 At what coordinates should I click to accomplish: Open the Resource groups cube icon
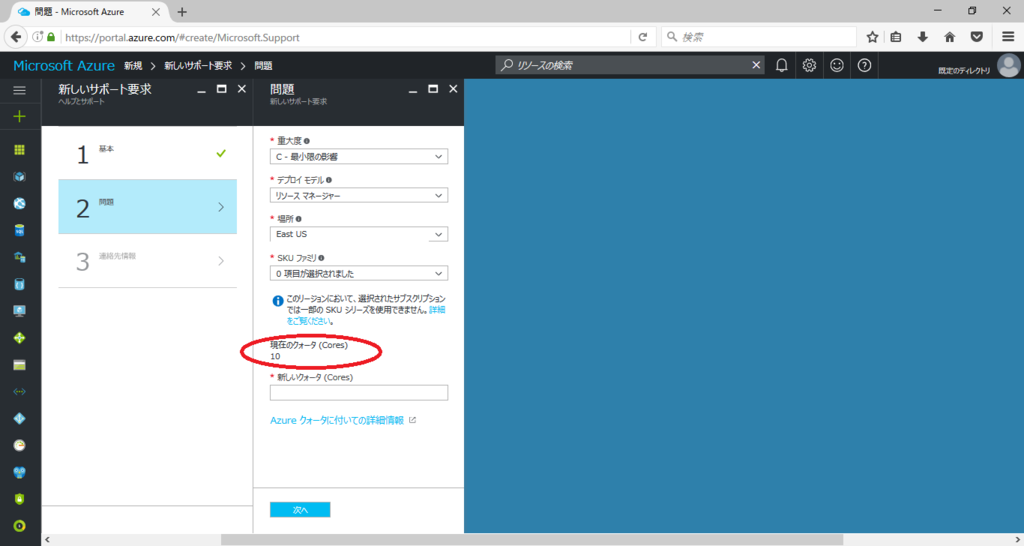point(20,176)
